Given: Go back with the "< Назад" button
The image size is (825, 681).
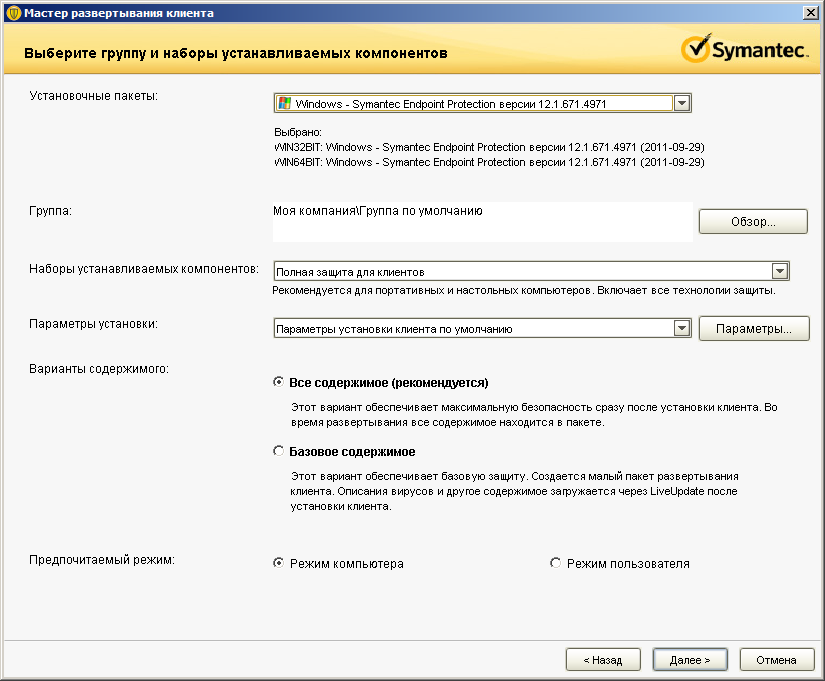Looking at the screenshot, I should click(594, 660).
